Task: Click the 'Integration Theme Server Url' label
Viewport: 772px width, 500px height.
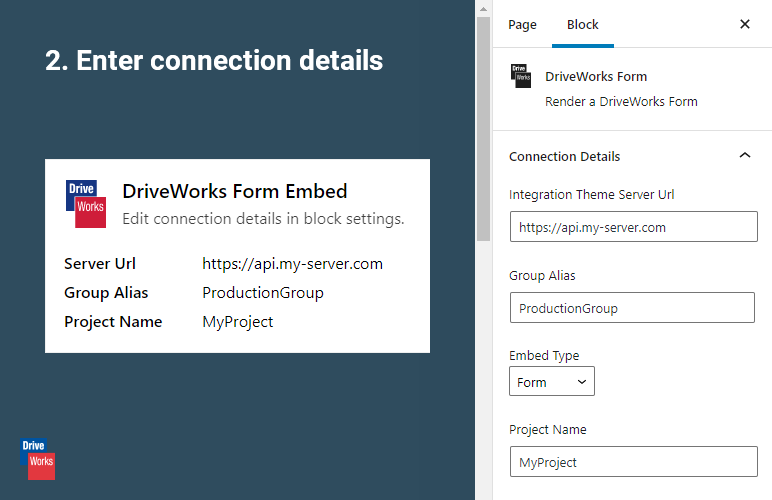Action: (591, 194)
